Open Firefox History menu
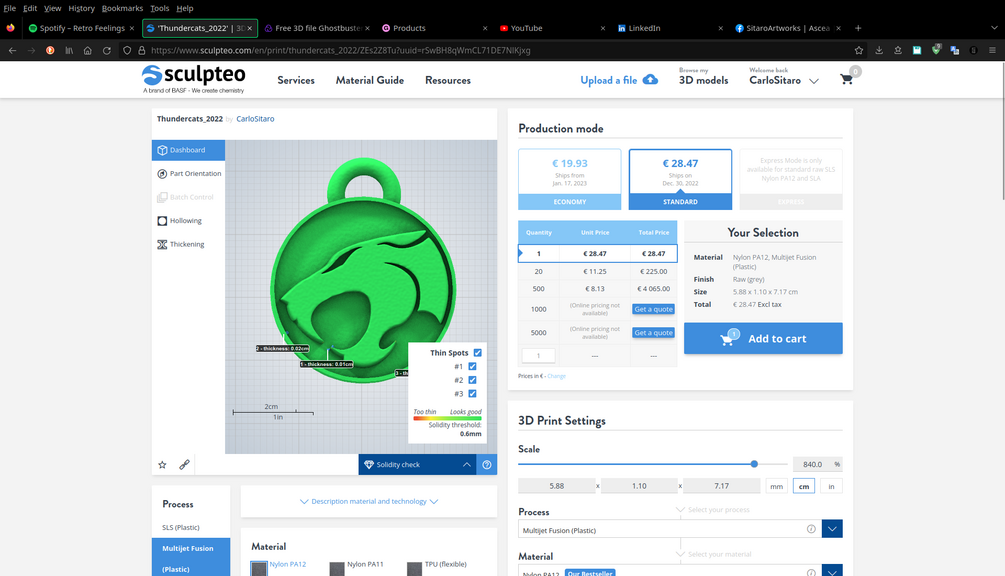 click(x=81, y=8)
